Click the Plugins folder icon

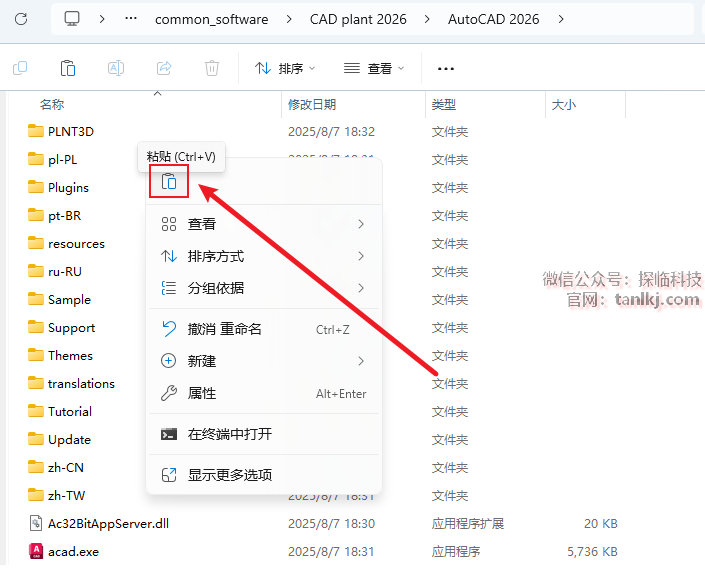[36, 187]
